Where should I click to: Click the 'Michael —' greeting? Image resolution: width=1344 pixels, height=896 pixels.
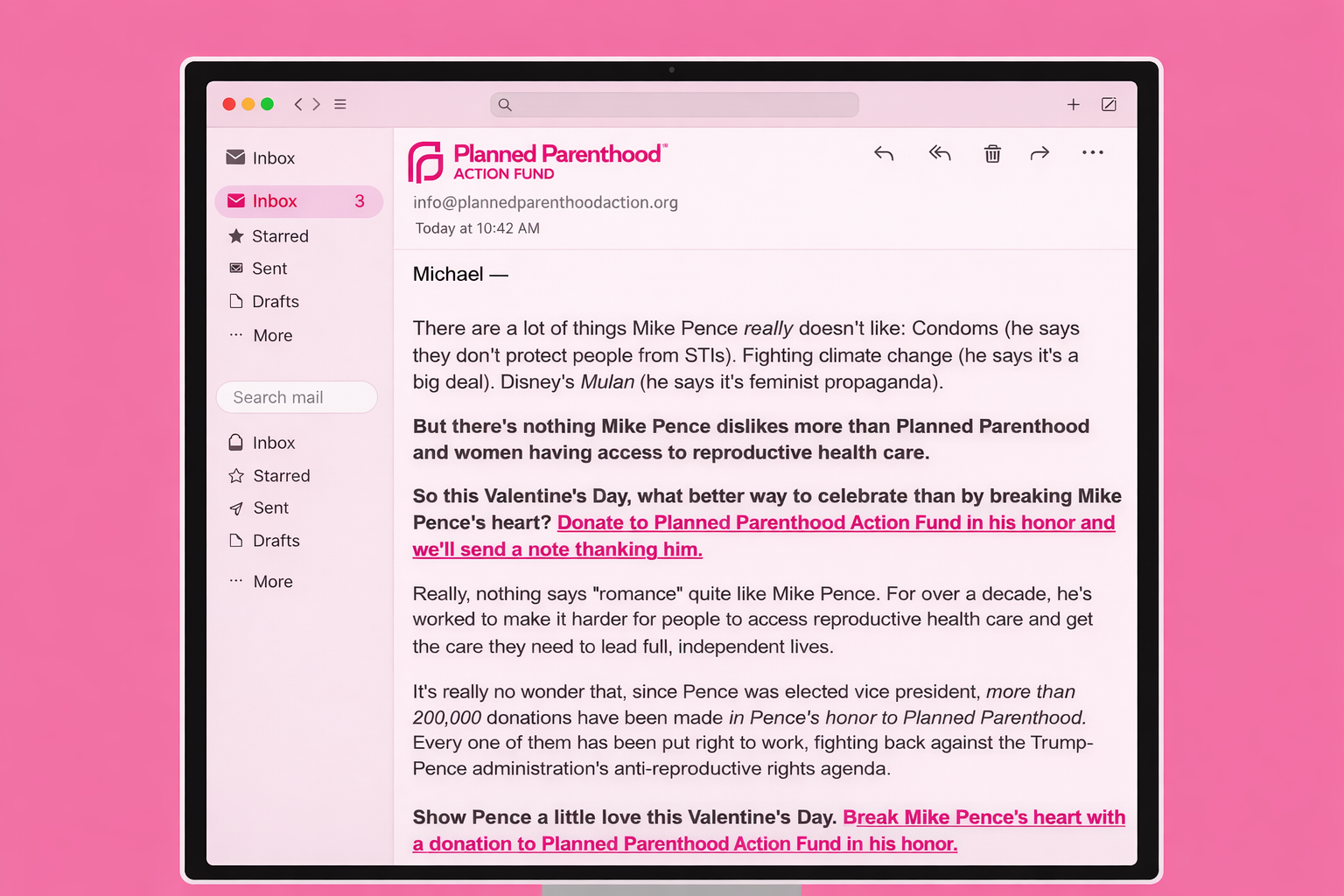click(460, 275)
